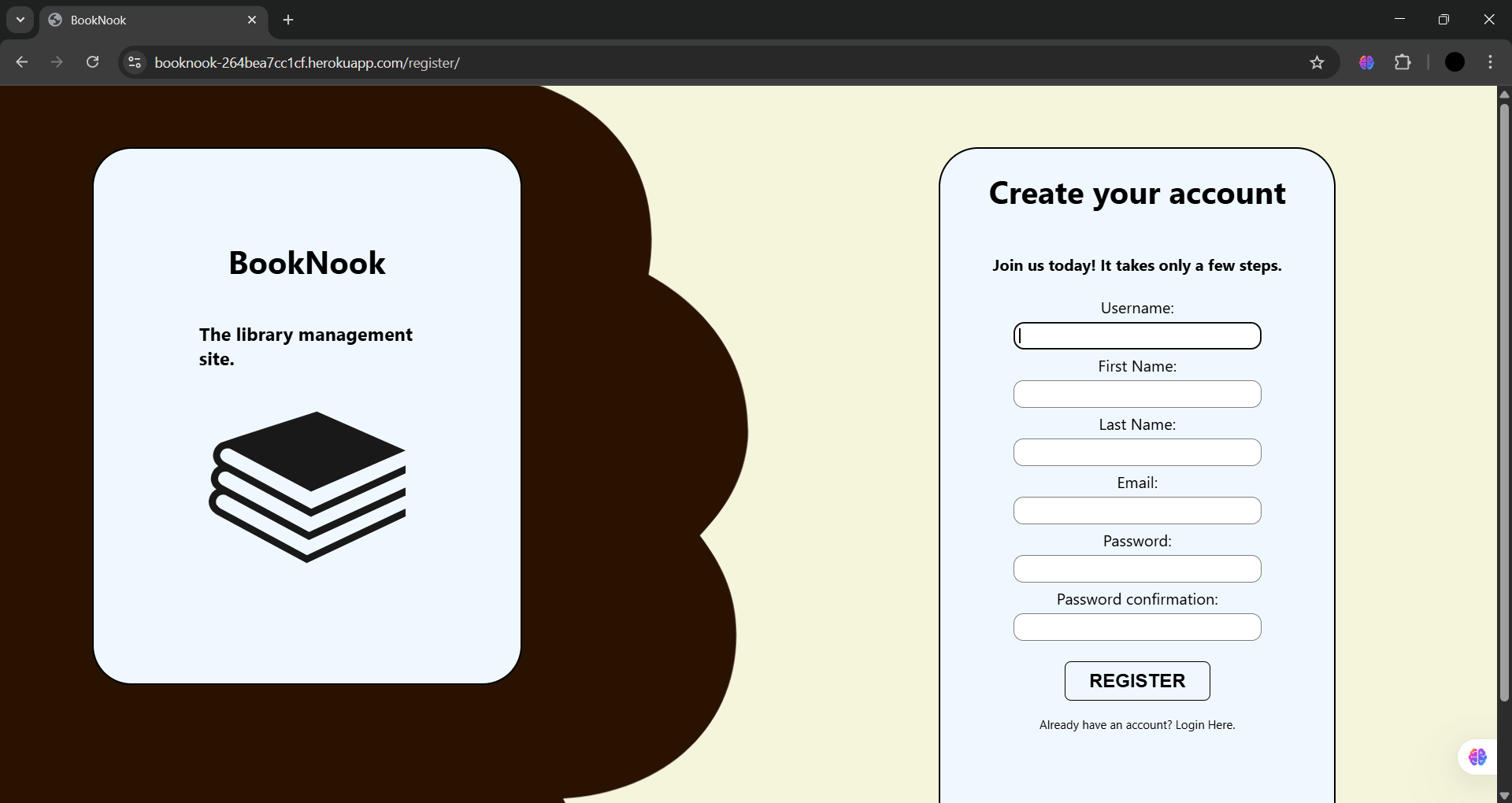Screen dimensions: 1512x803
Task: Bookmark this page with the star icon
Action: pyautogui.click(x=1317, y=63)
